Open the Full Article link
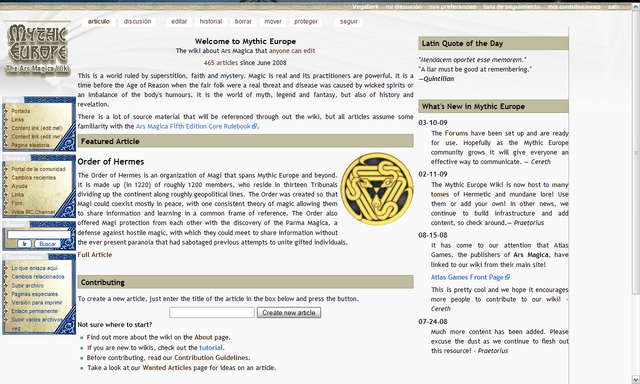Image resolution: width=640 pixels, height=384 pixels. pyautogui.click(x=95, y=255)
